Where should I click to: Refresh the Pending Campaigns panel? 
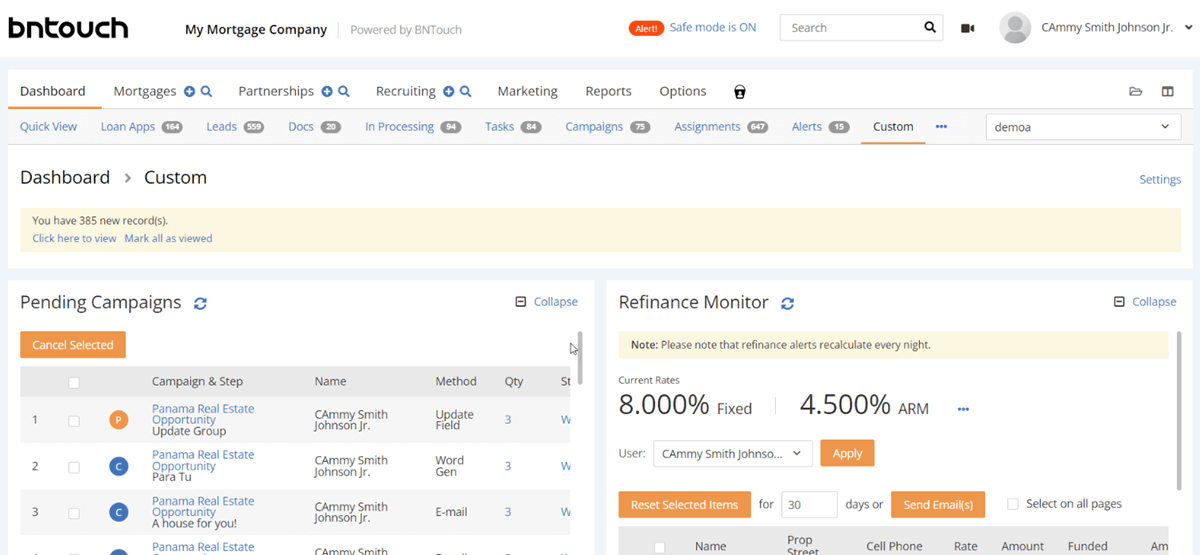click(x=200, y=303)
